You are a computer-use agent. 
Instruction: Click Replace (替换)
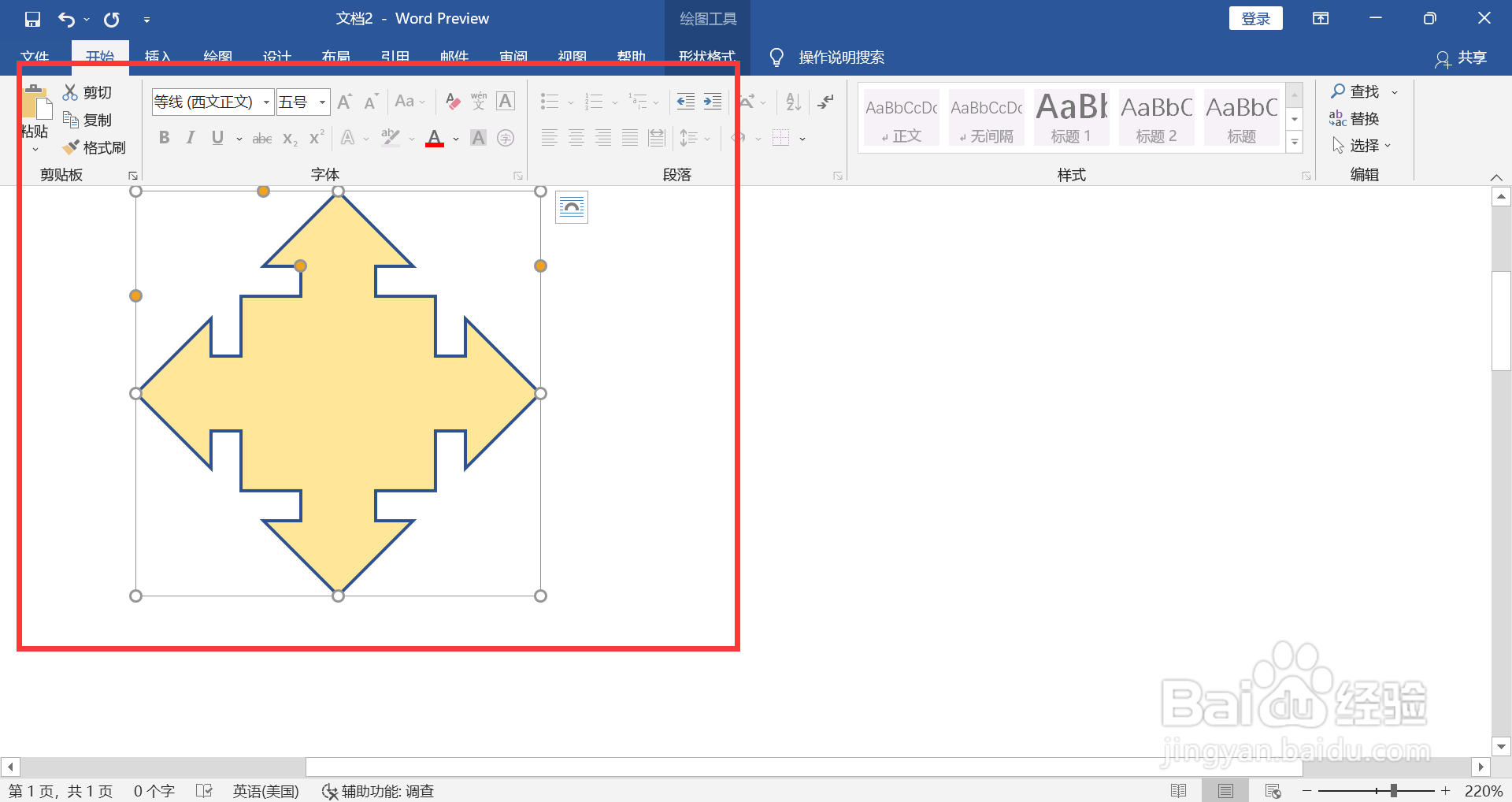pos(1354,118)
